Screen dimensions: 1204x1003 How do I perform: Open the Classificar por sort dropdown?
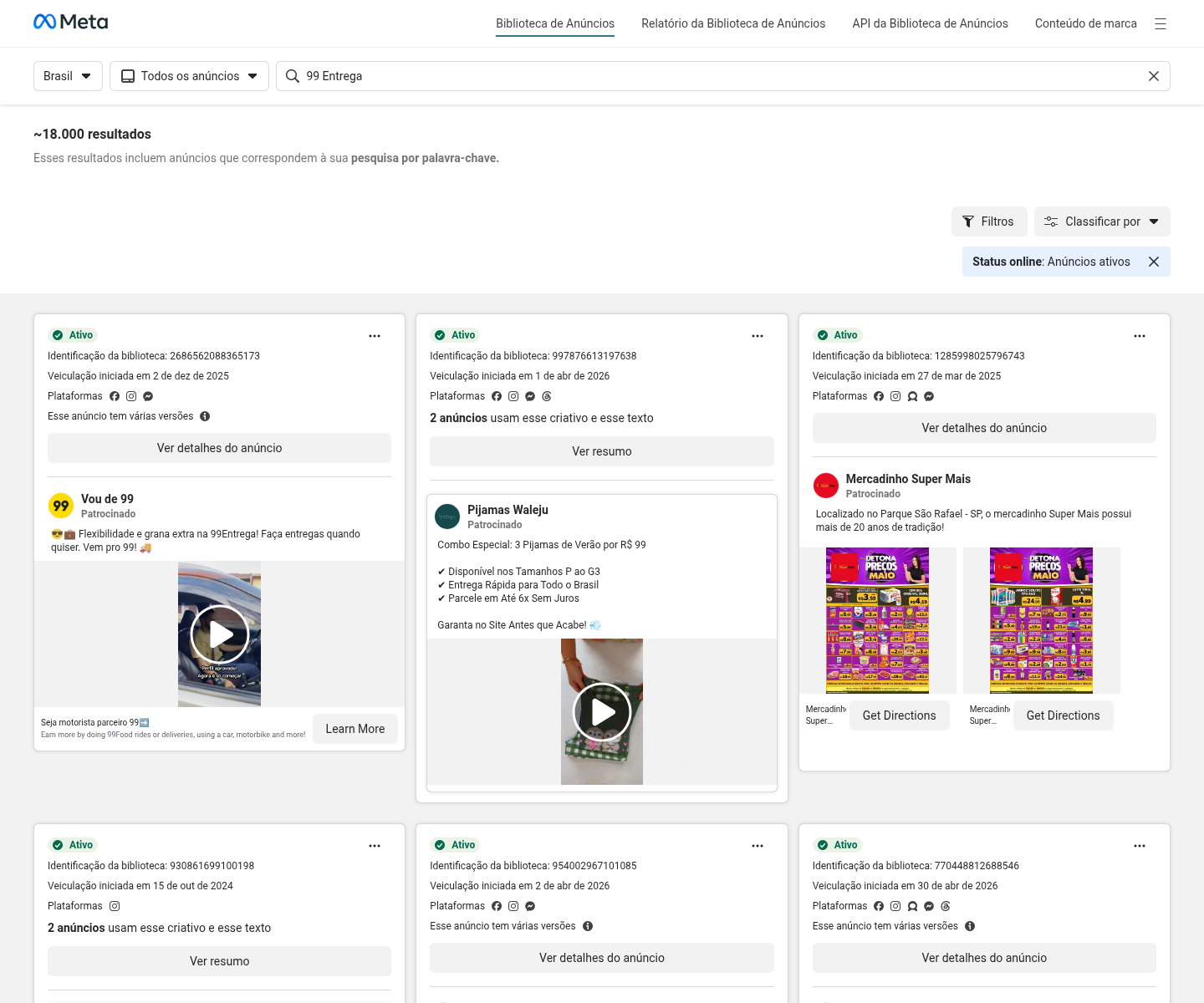(x=1102, y=221)
